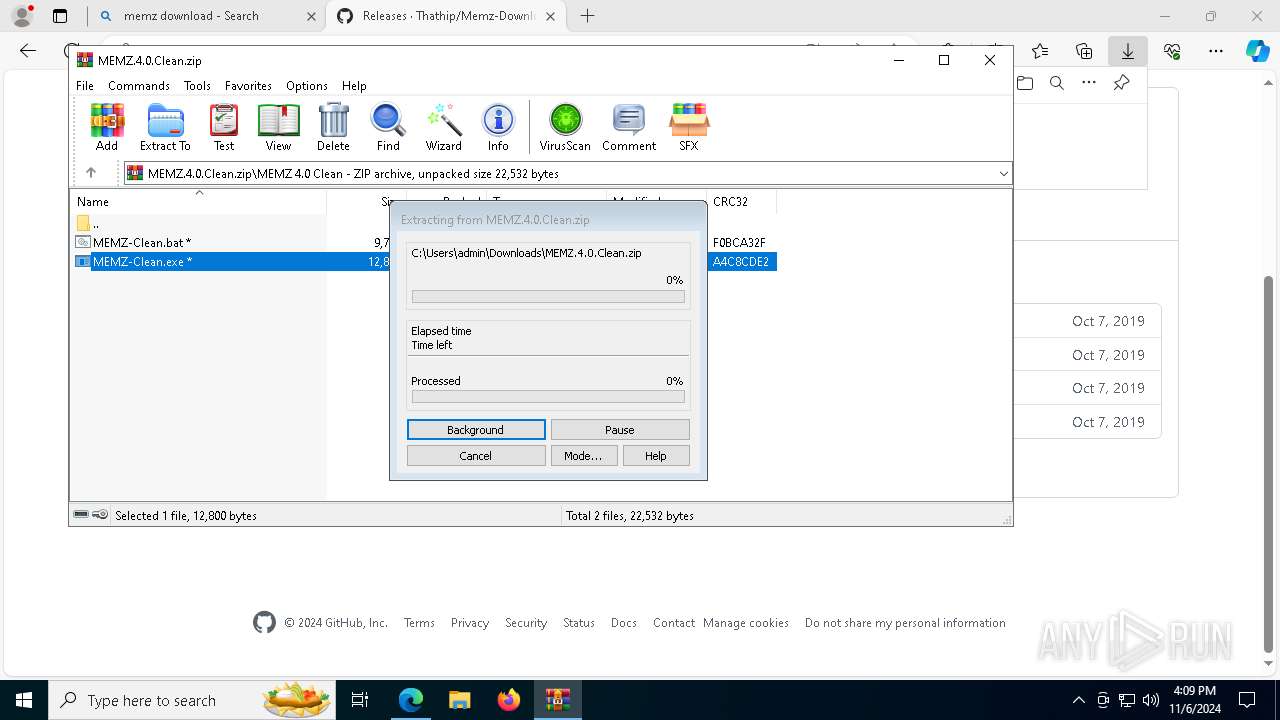1280x720 pixels.
Task: Click the View file icon
Action: 278,127
